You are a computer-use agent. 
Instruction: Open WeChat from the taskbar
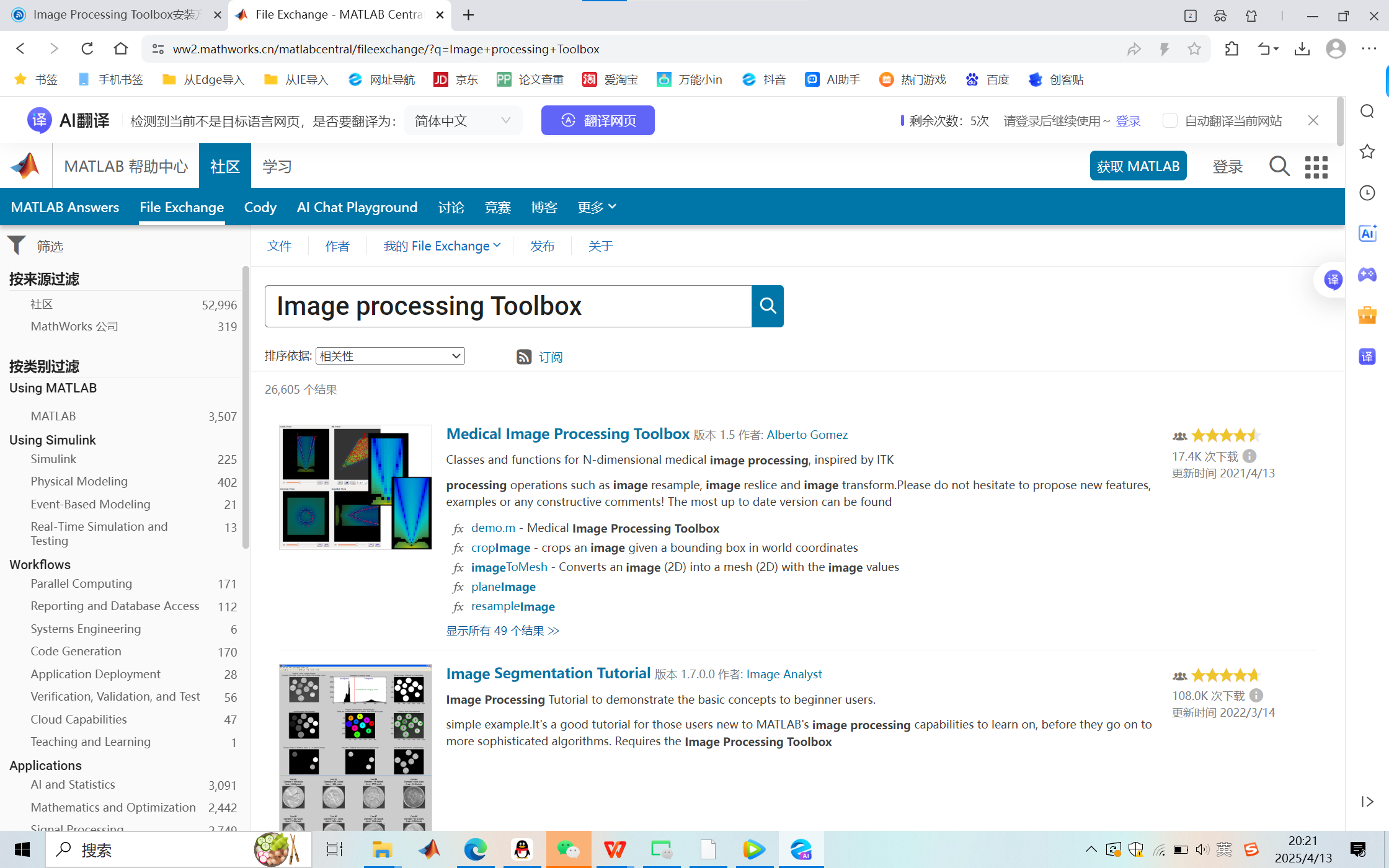point(569,849)
